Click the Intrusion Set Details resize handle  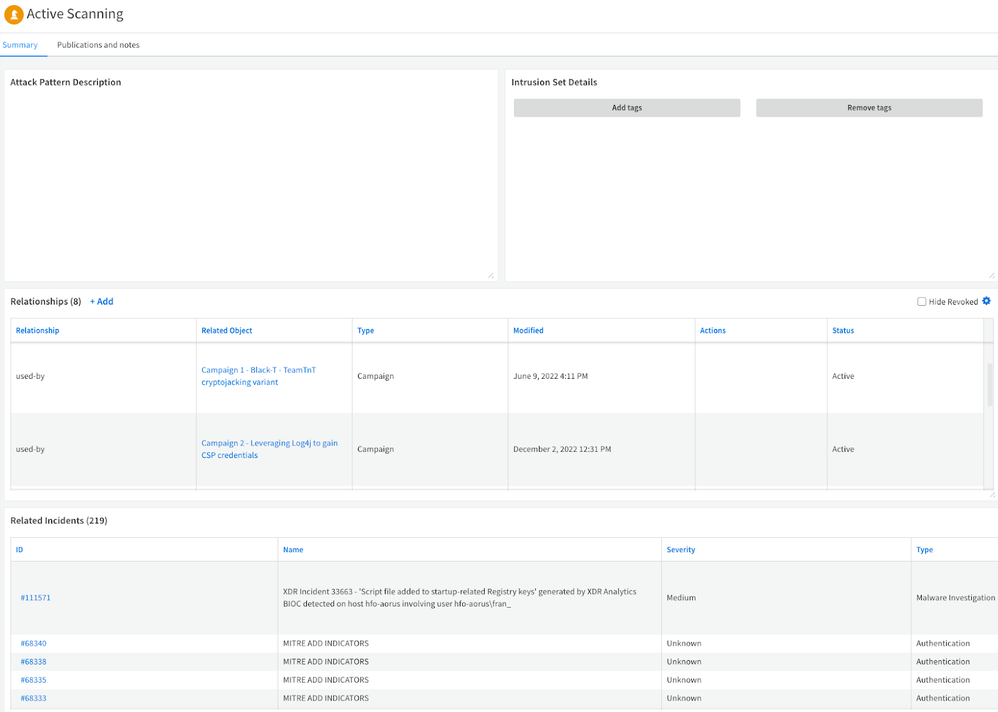tap(992, 275)
